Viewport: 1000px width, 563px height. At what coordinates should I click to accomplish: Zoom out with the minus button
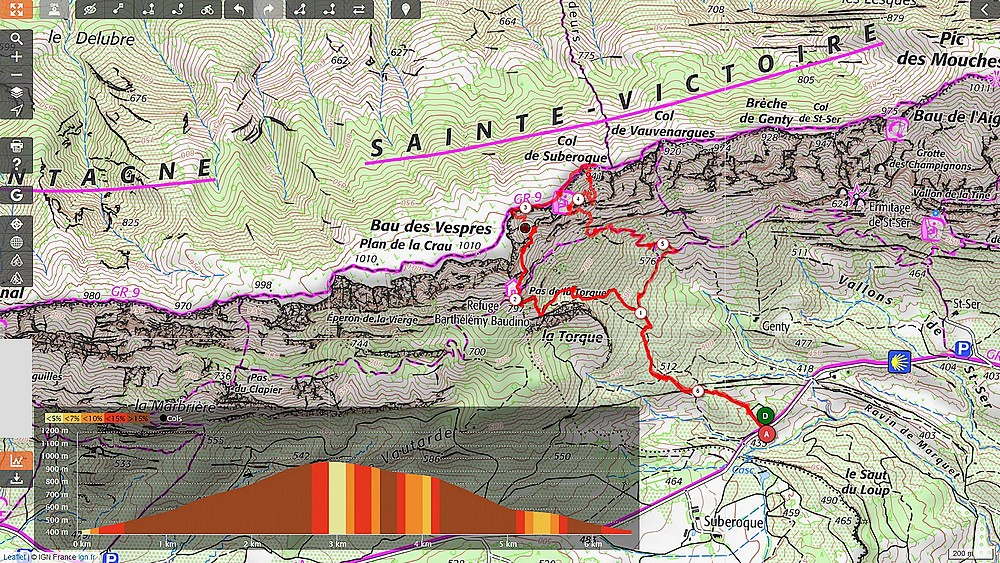pos(16,75)
